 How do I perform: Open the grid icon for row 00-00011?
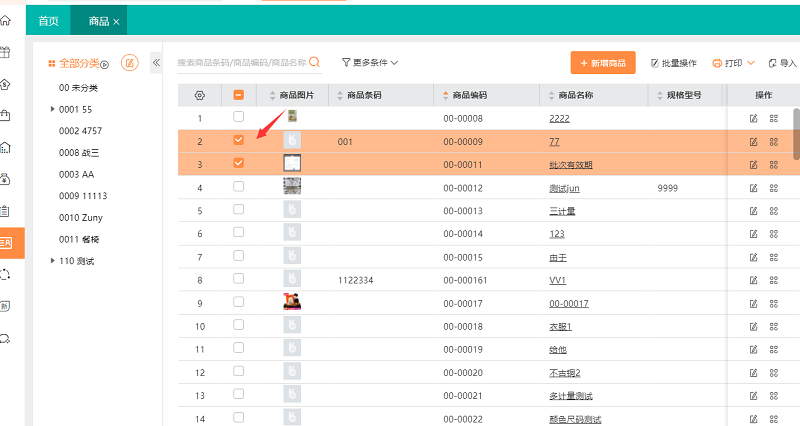[774, 165]
